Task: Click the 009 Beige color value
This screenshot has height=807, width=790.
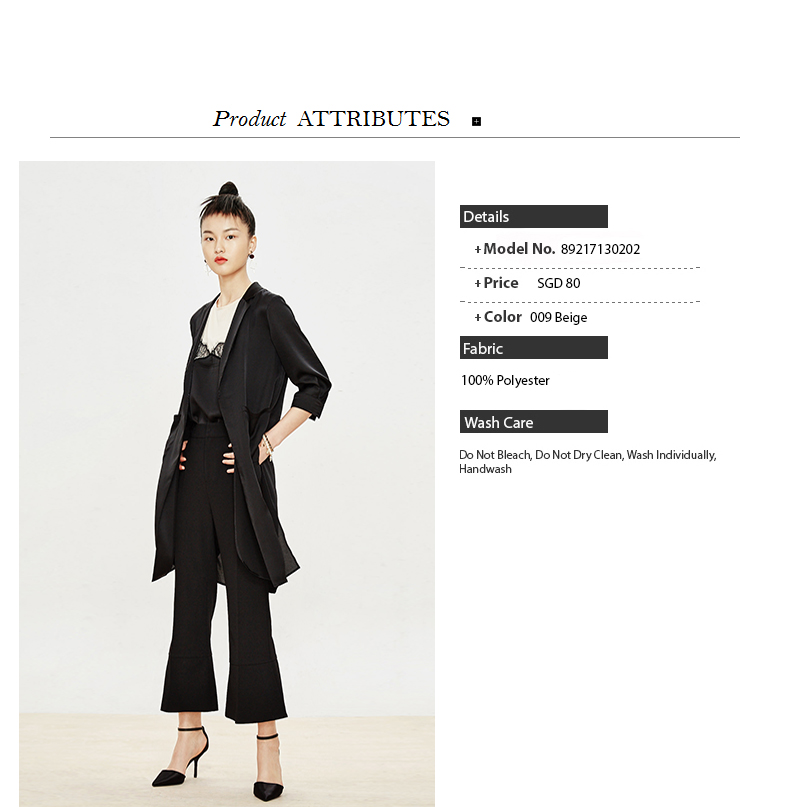Action: (x=558, y=318)
